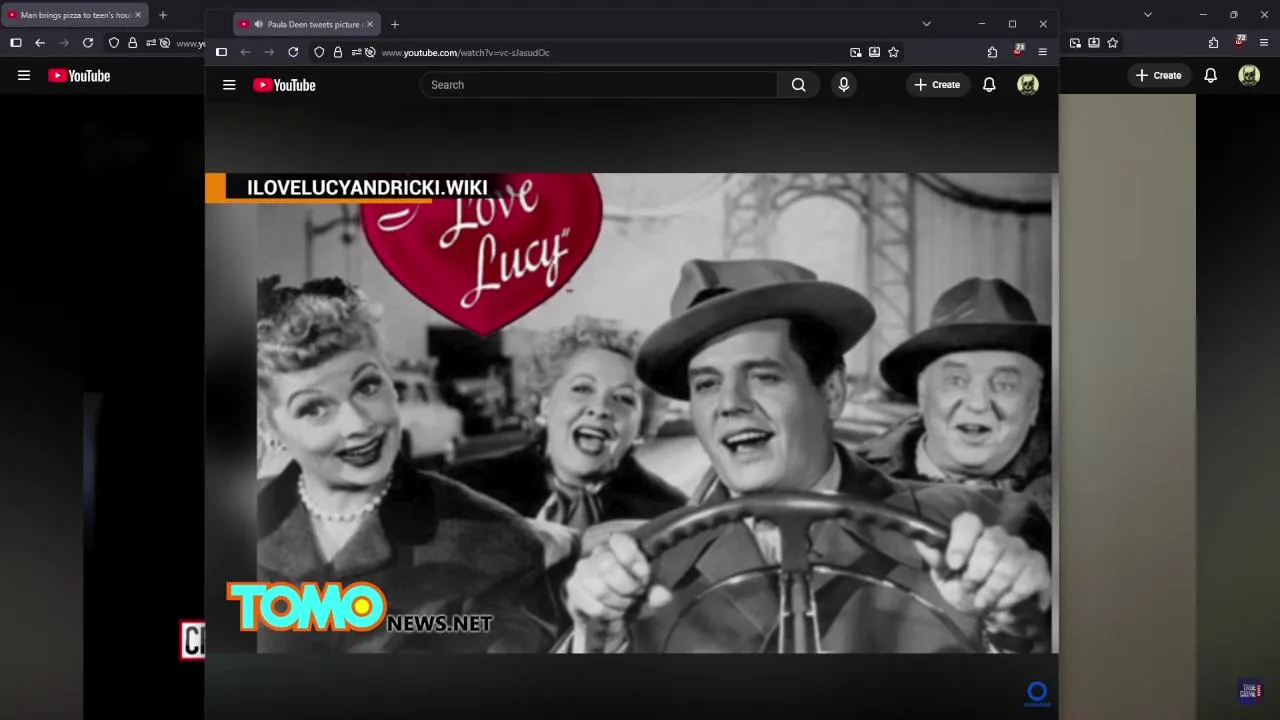Click the youtube.com URL in front window address bar
This screenshot has width=1280, height=720.
[466, 53]
